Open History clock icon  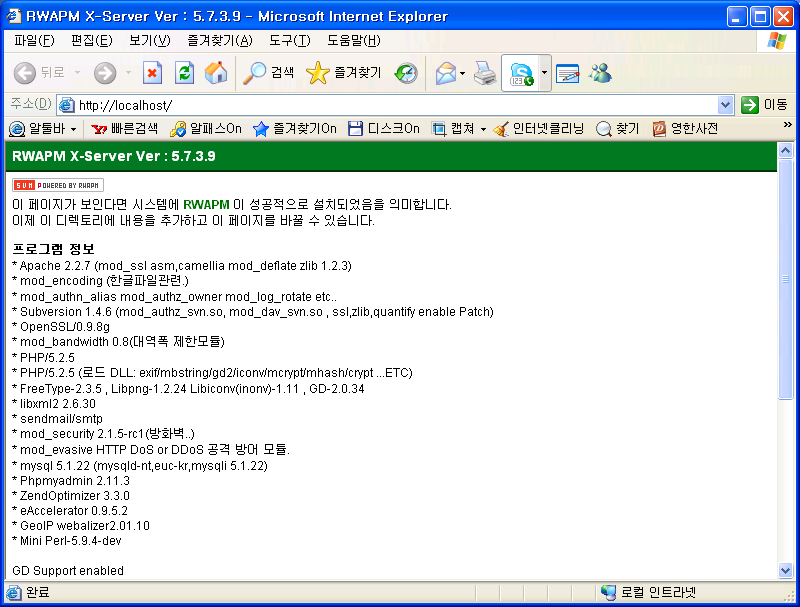tap(406, 73)
